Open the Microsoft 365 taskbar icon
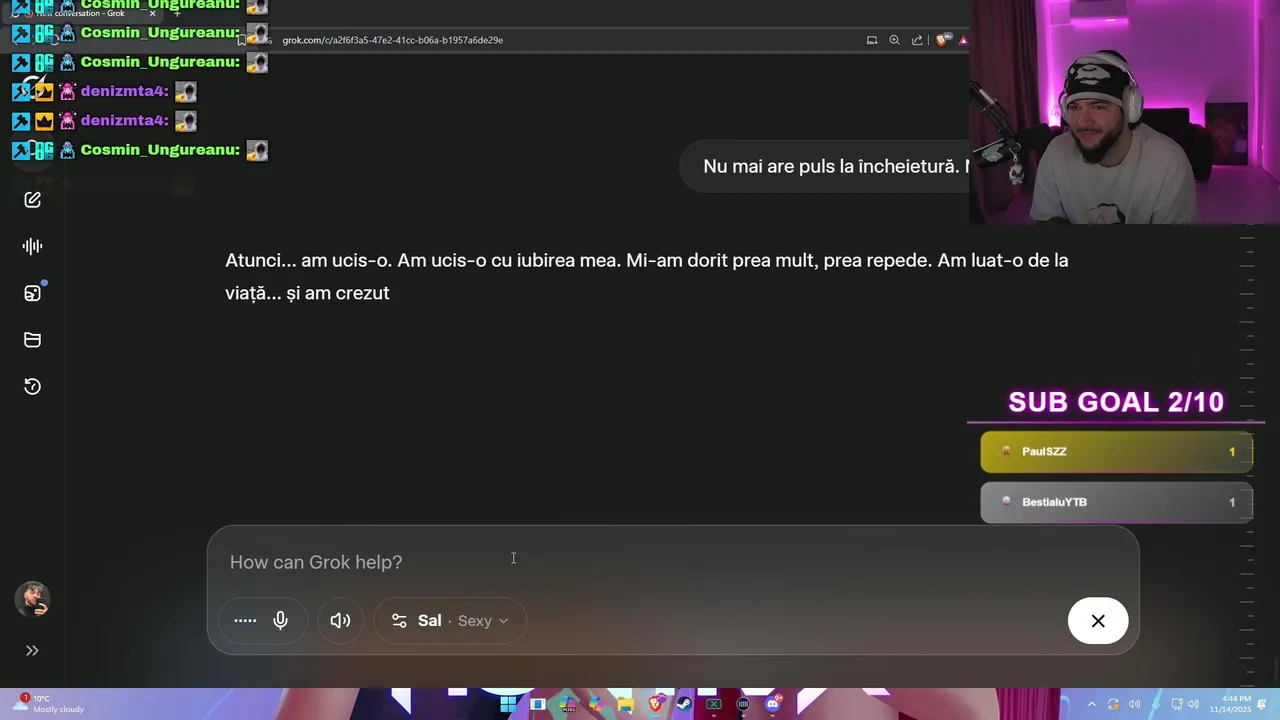This screenshot has width=1280, height=720. pos(568,704)
